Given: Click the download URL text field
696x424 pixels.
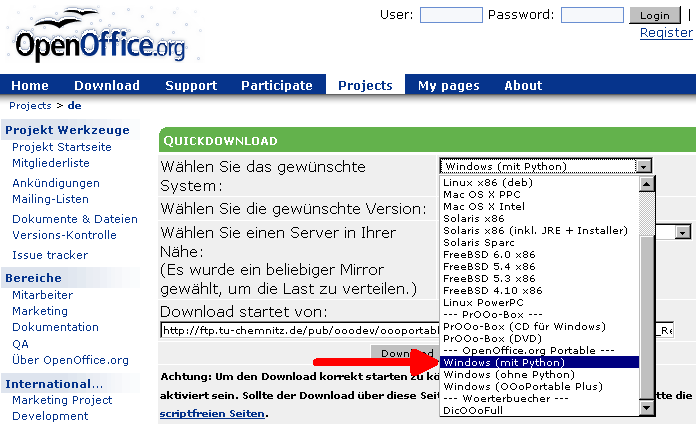Looking at the screenshot, I should point(300,329).
